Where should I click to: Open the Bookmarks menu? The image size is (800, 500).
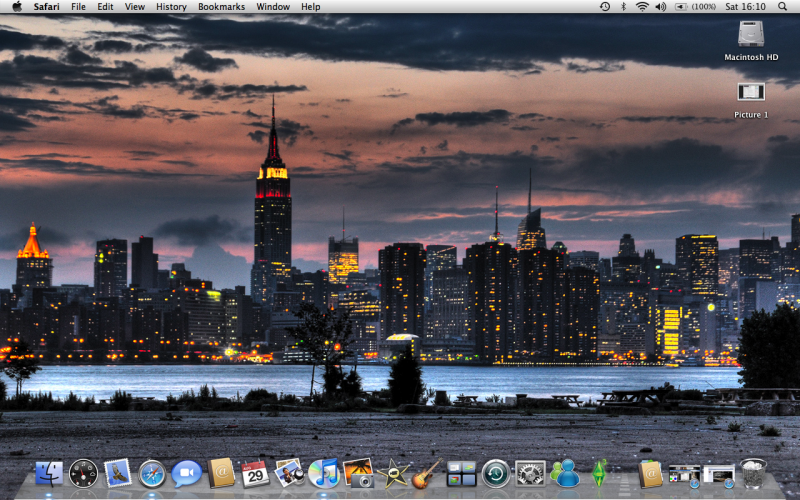(x=221, y=7)
